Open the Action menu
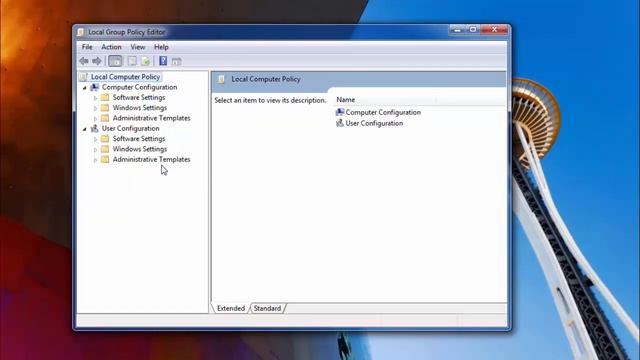 pyautogui.click(x=111, y=47)
